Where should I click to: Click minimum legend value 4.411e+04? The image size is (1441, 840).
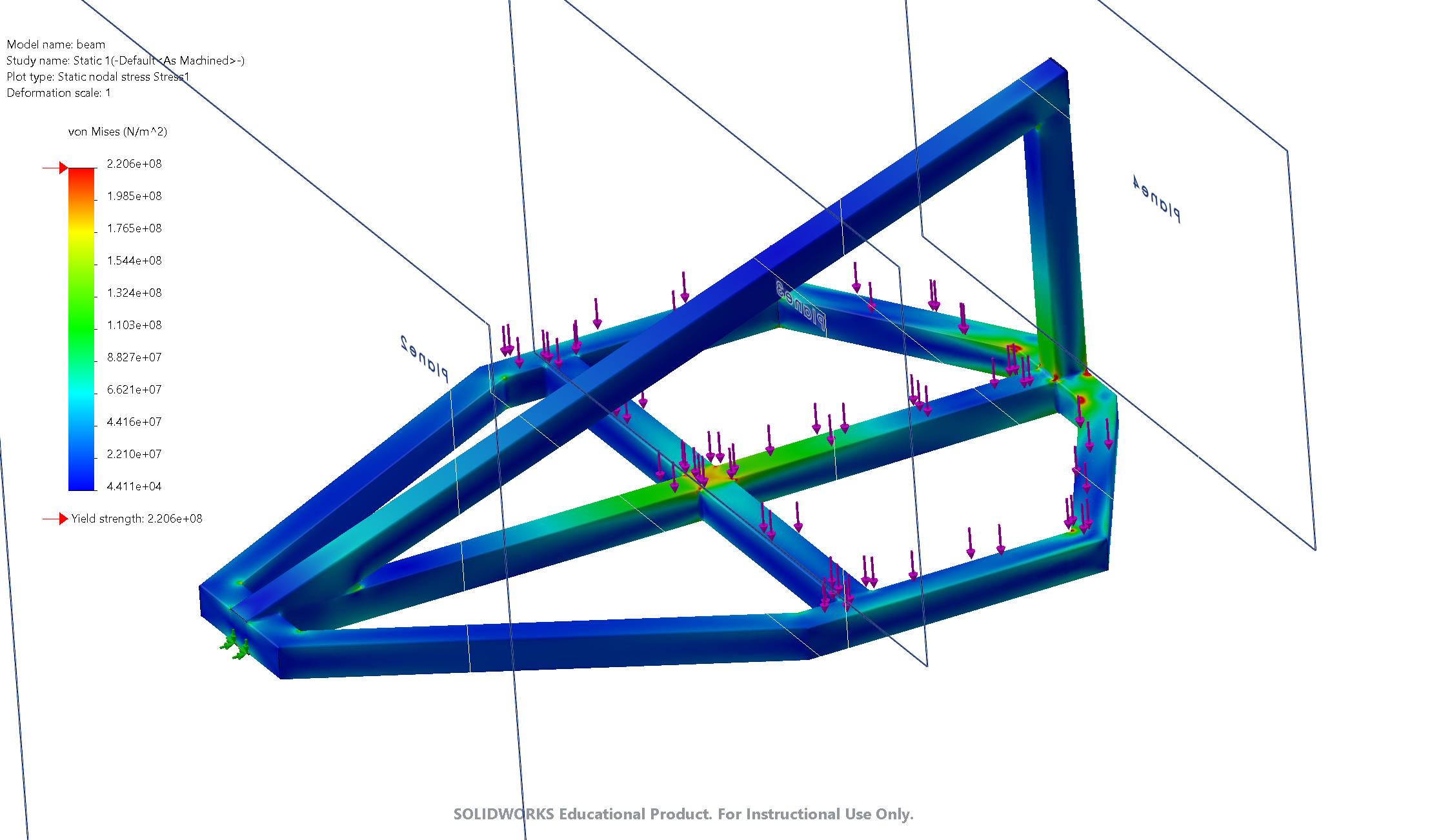[134, 486]
